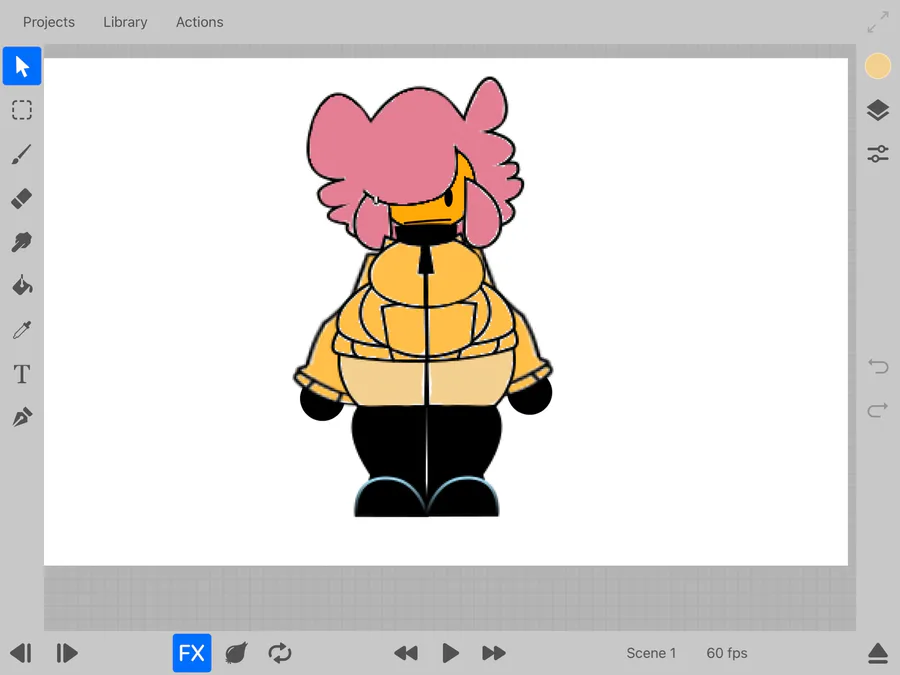Screen dimensions: 900x675
Task: Select the Eyedropper tool
Action: (22, 330)
